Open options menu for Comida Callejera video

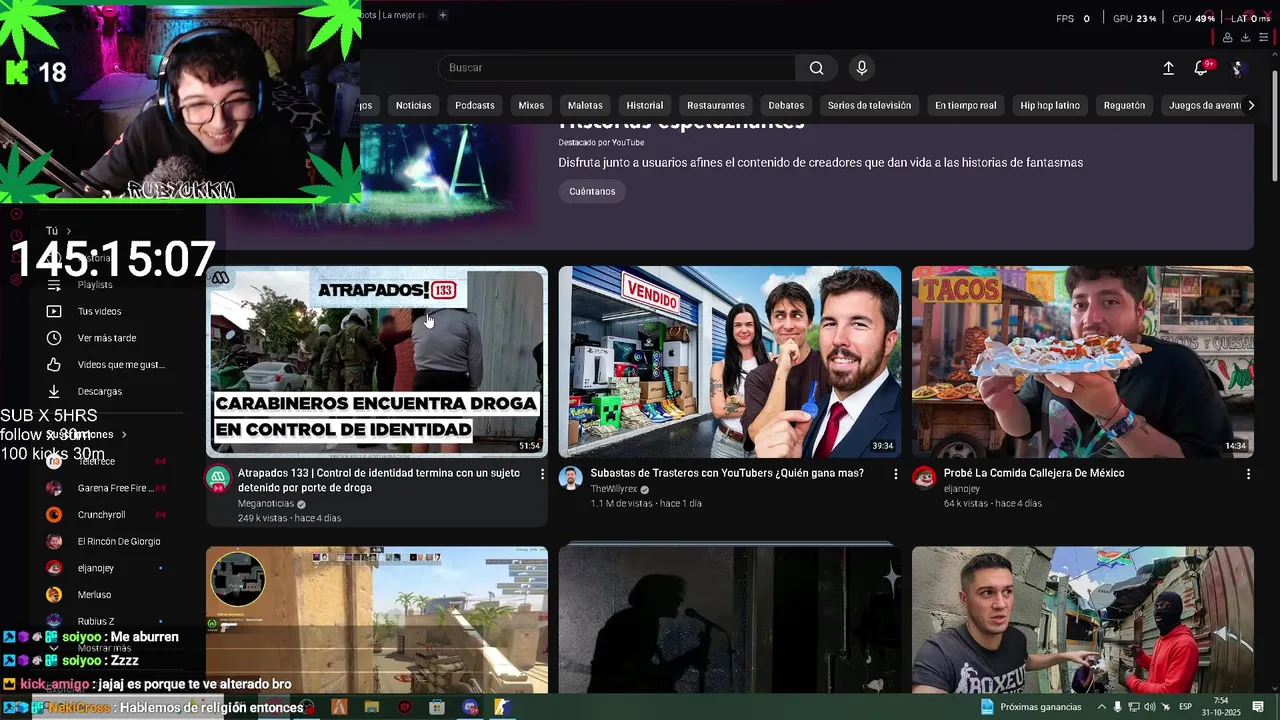pyautogui.click(x=1248, y=474)
